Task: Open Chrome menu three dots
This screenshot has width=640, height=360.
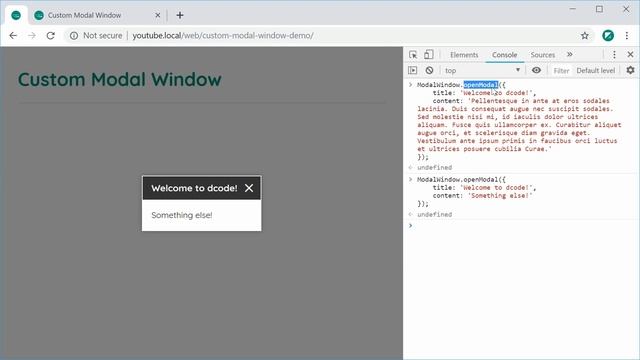Action: [627, 36]
